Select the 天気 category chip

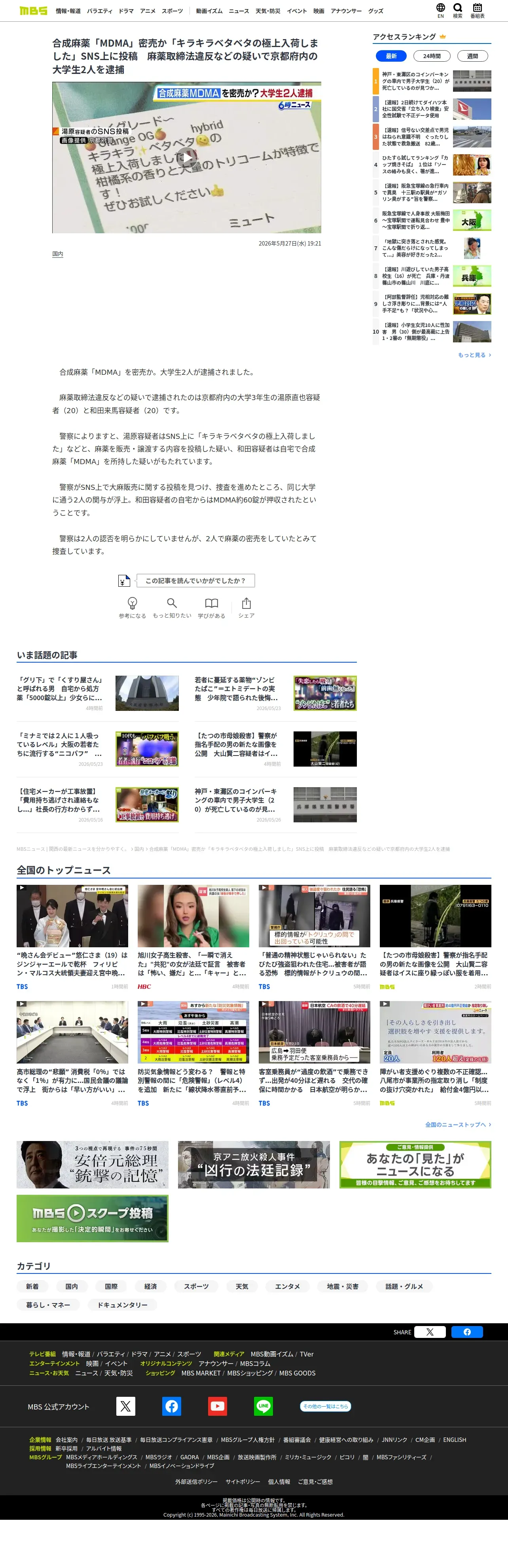[x=242, y=1286]
